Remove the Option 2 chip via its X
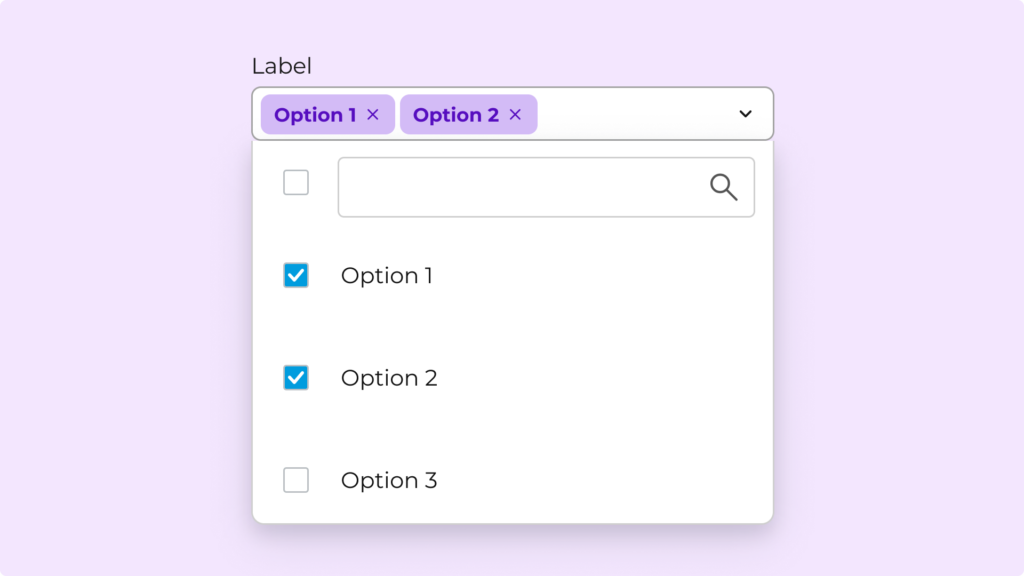The height and width of the screenshot is (576, 1024). (515, 115)
